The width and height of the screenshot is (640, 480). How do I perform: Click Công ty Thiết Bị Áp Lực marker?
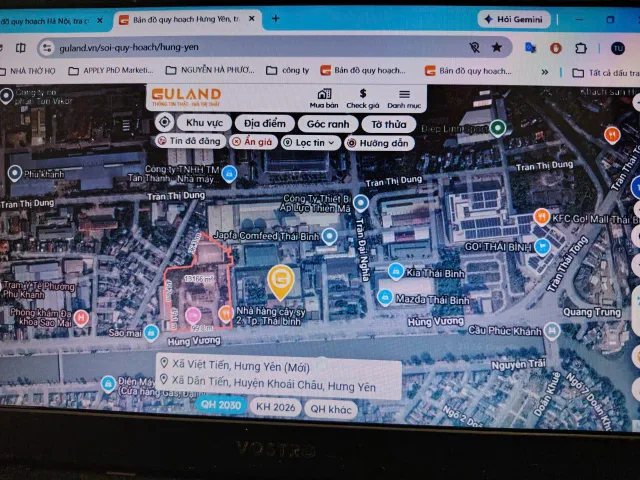pyautogui.click(x=361, y=203)
